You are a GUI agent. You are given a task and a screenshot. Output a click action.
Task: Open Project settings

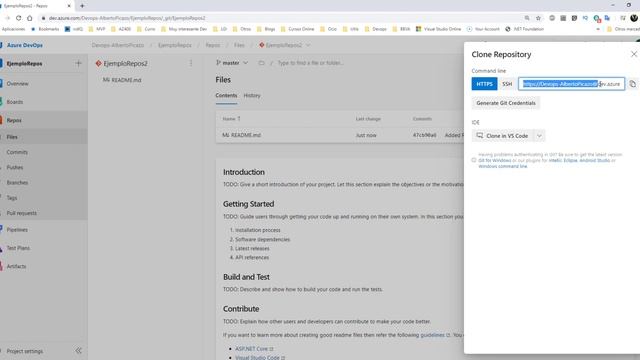point(24,351)
